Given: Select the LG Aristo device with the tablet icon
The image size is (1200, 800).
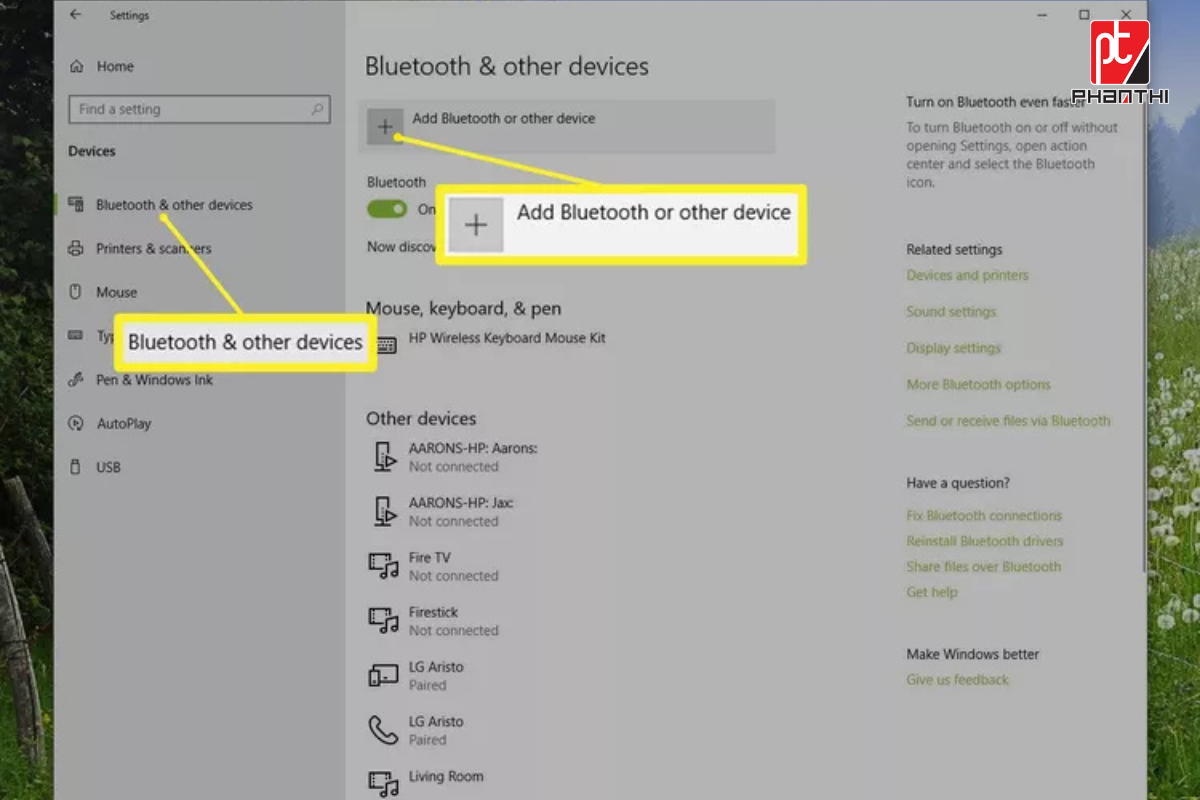Looking at the screenshot, I should coord(436,667).
